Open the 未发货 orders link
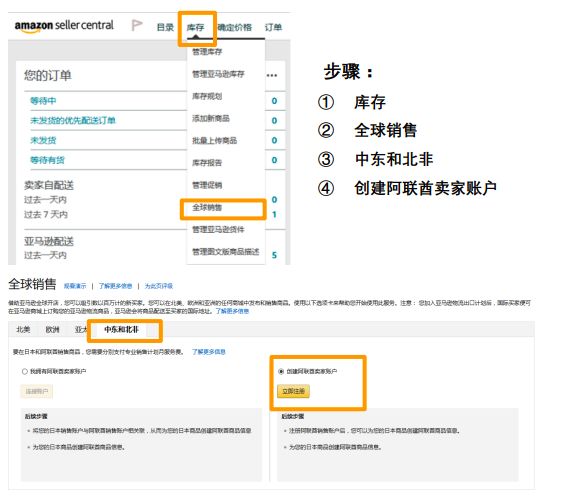 pos(43,140)
